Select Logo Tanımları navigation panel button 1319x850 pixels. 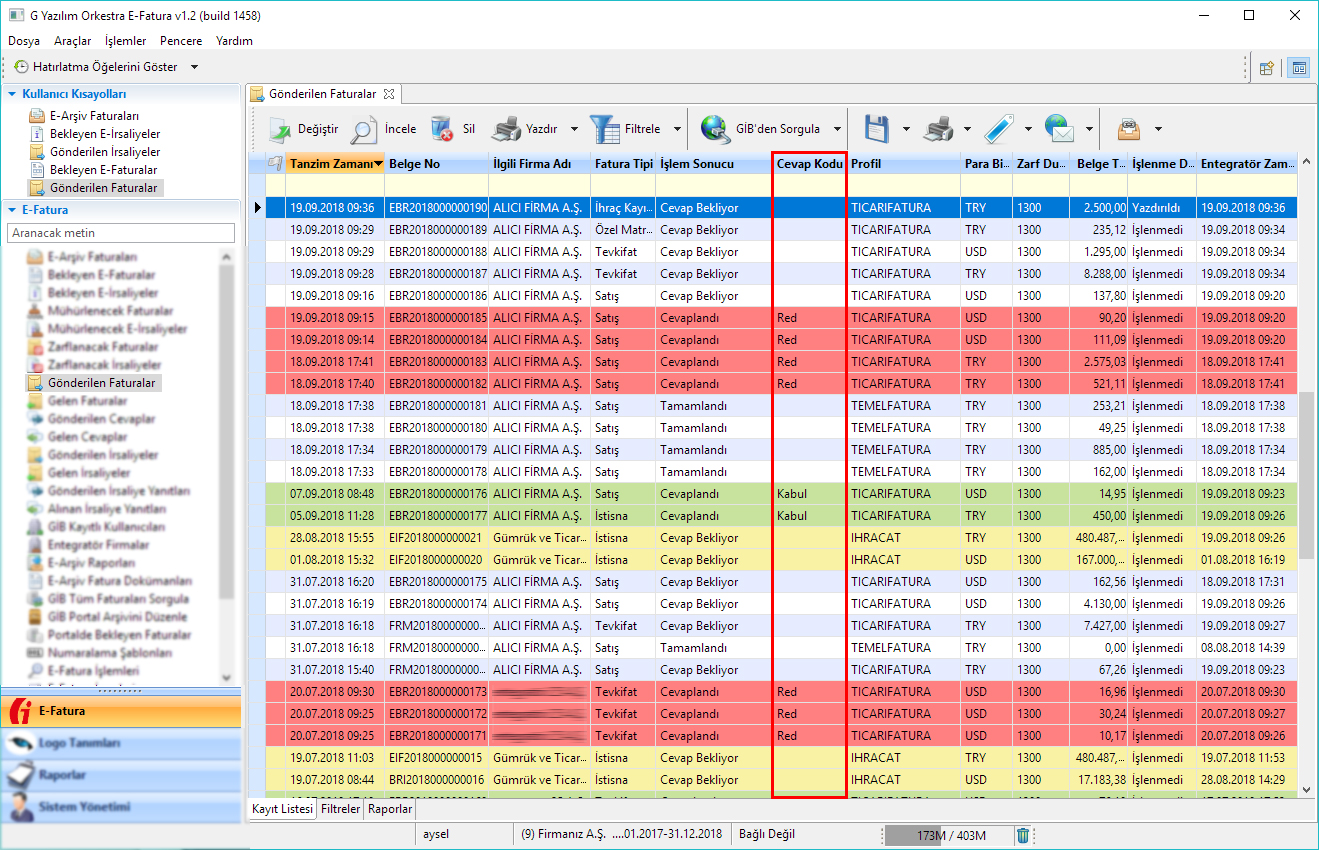[x=120, y=743]
